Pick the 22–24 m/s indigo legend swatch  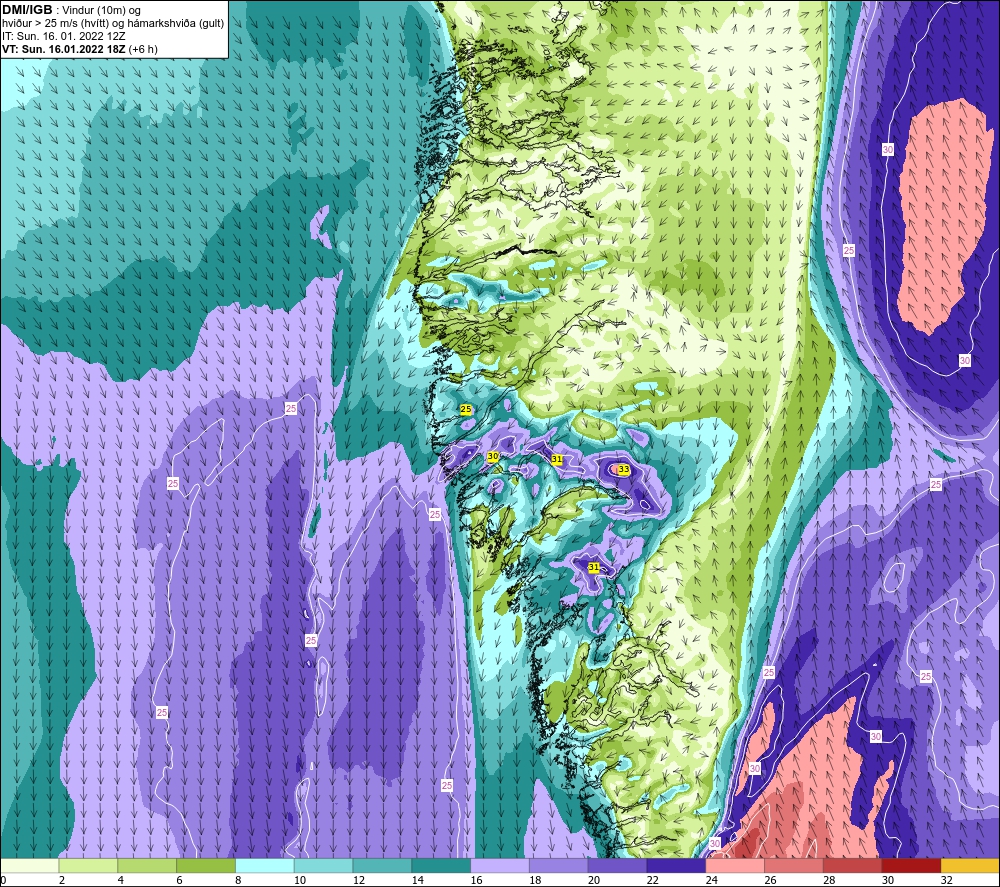676,865
